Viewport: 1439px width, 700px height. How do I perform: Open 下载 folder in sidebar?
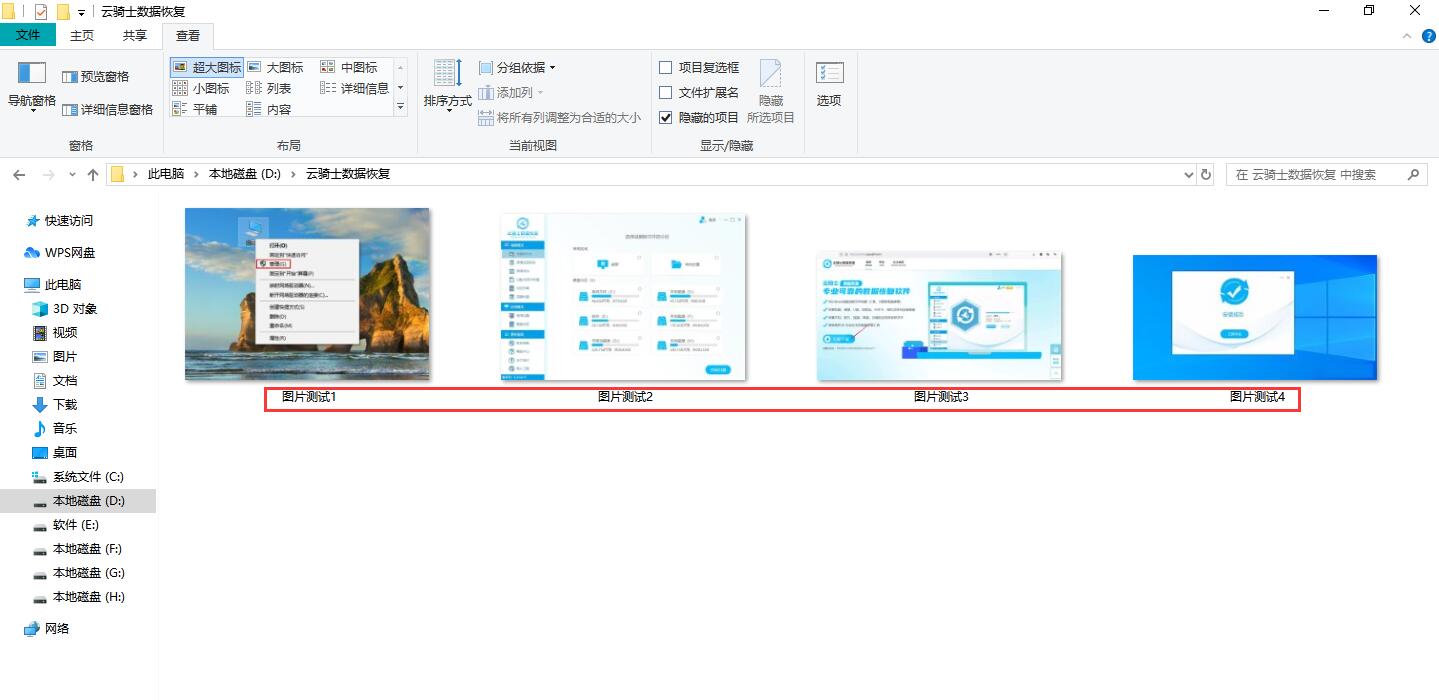[55, 404]
